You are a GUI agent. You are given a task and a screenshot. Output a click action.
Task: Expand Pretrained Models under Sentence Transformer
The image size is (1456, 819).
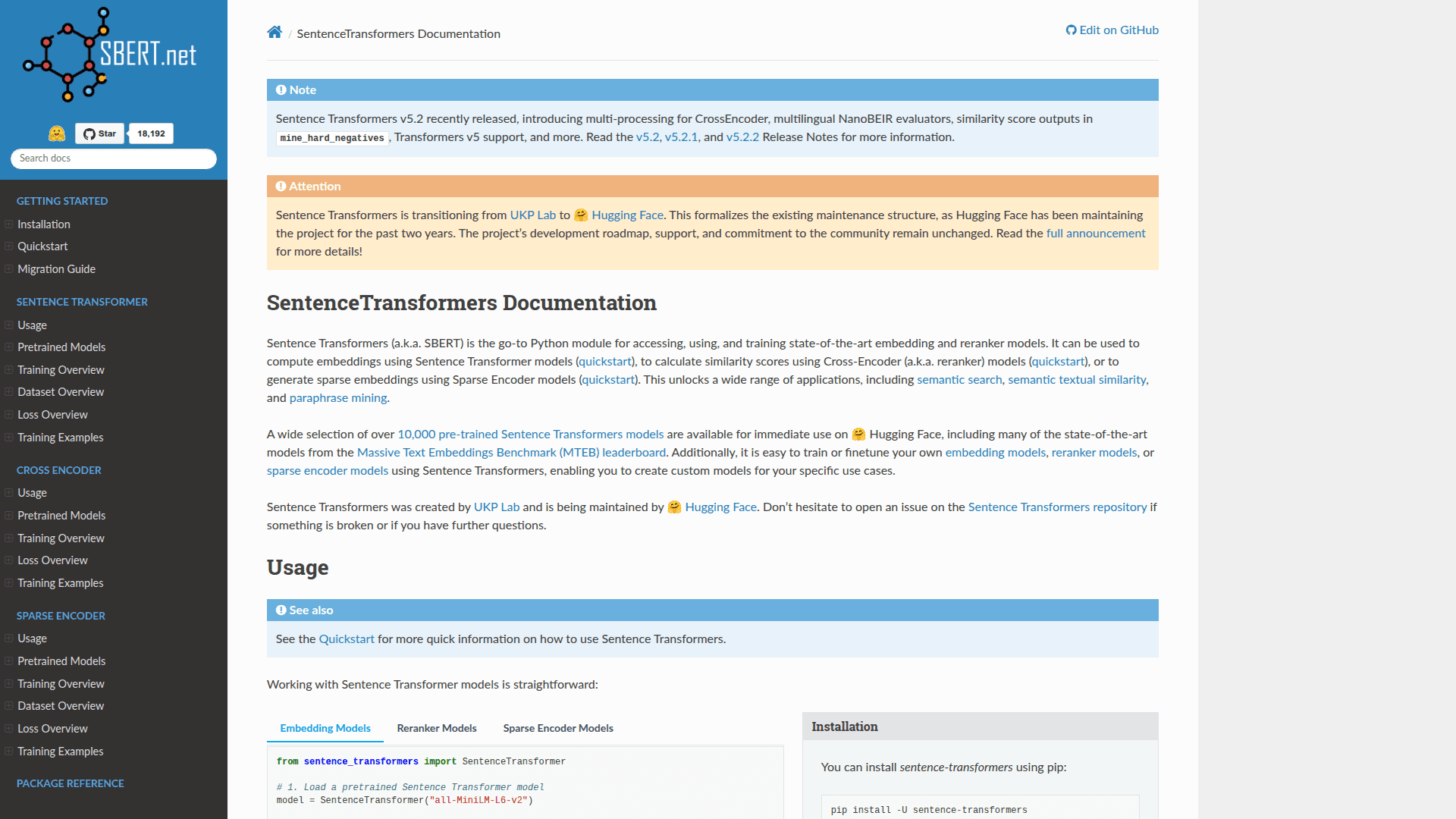coord(8,347)
